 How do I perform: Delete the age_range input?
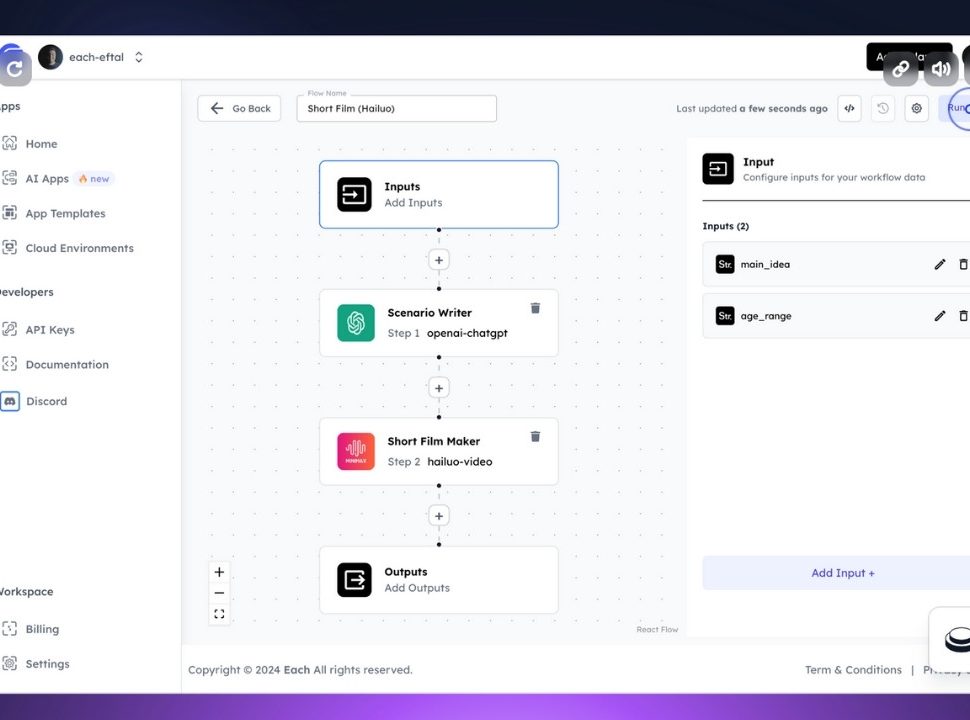click(x=963, y=315)
